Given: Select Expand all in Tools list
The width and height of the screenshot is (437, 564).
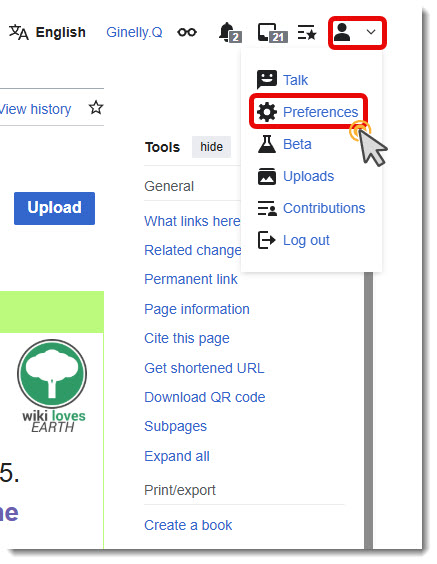Looking at the screenshot, I should pyautogui.click(x=177, y=456).
